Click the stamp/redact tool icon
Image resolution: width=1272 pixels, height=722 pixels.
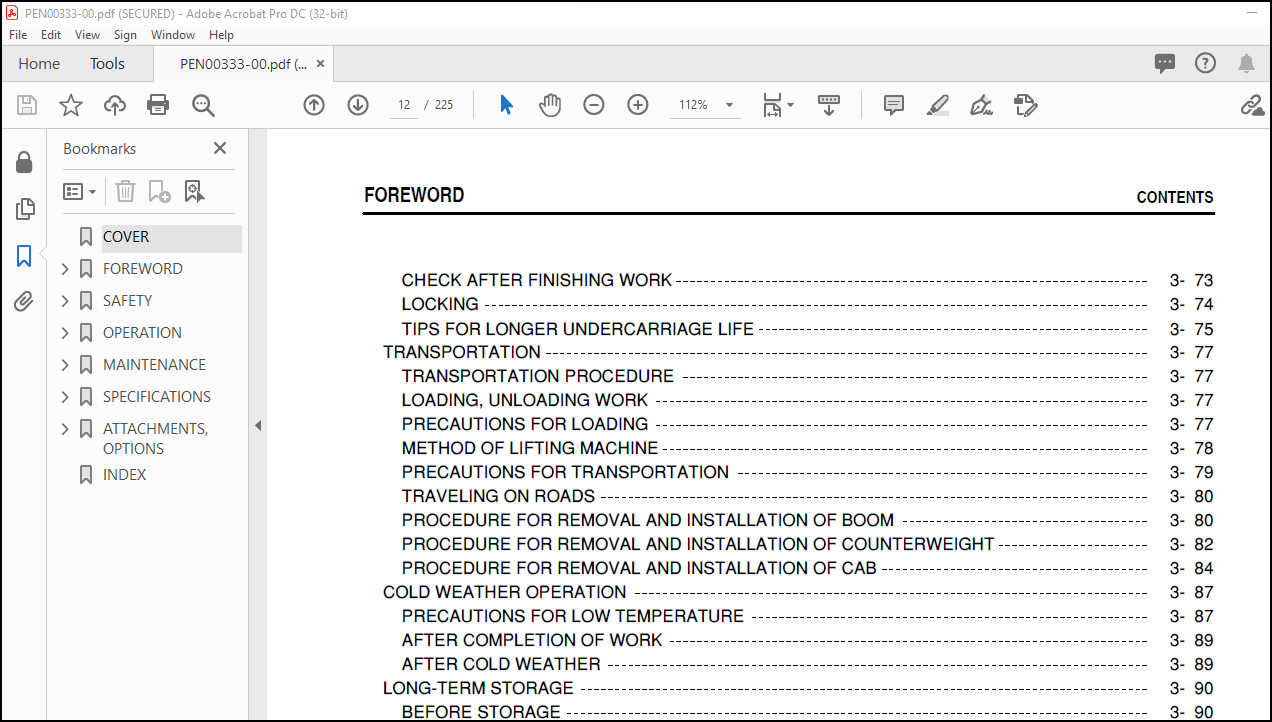pyautogui.click(x=1025, y=105)
